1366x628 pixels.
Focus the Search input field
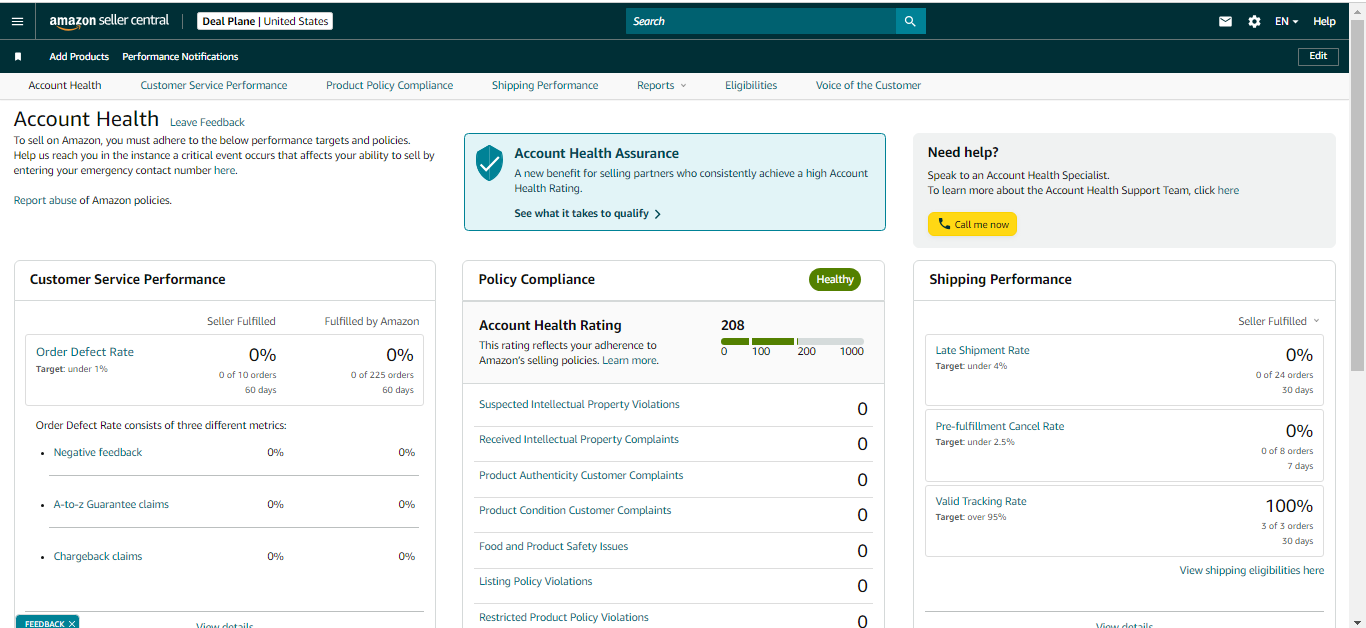(761, 21)
